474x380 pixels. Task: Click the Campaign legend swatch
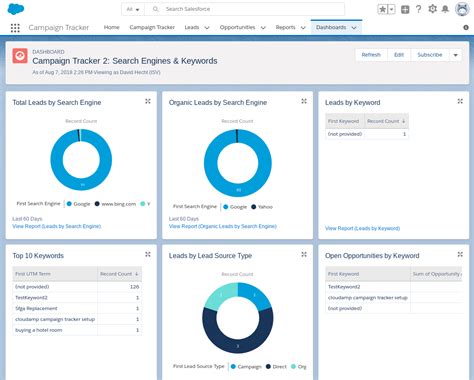pos(233,367)
